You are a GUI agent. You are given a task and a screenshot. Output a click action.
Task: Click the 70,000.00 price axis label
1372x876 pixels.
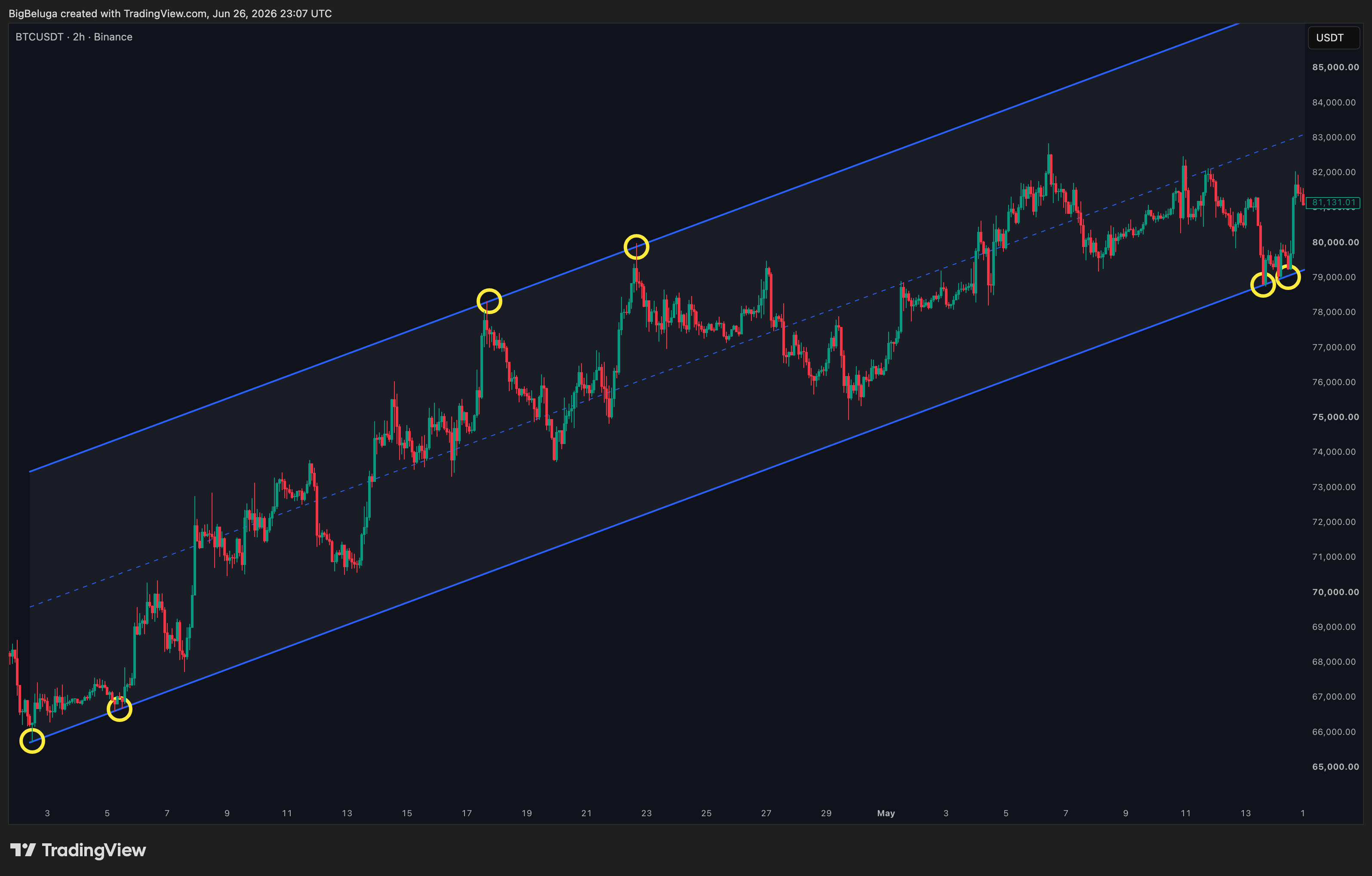(x=1335, y=592)
